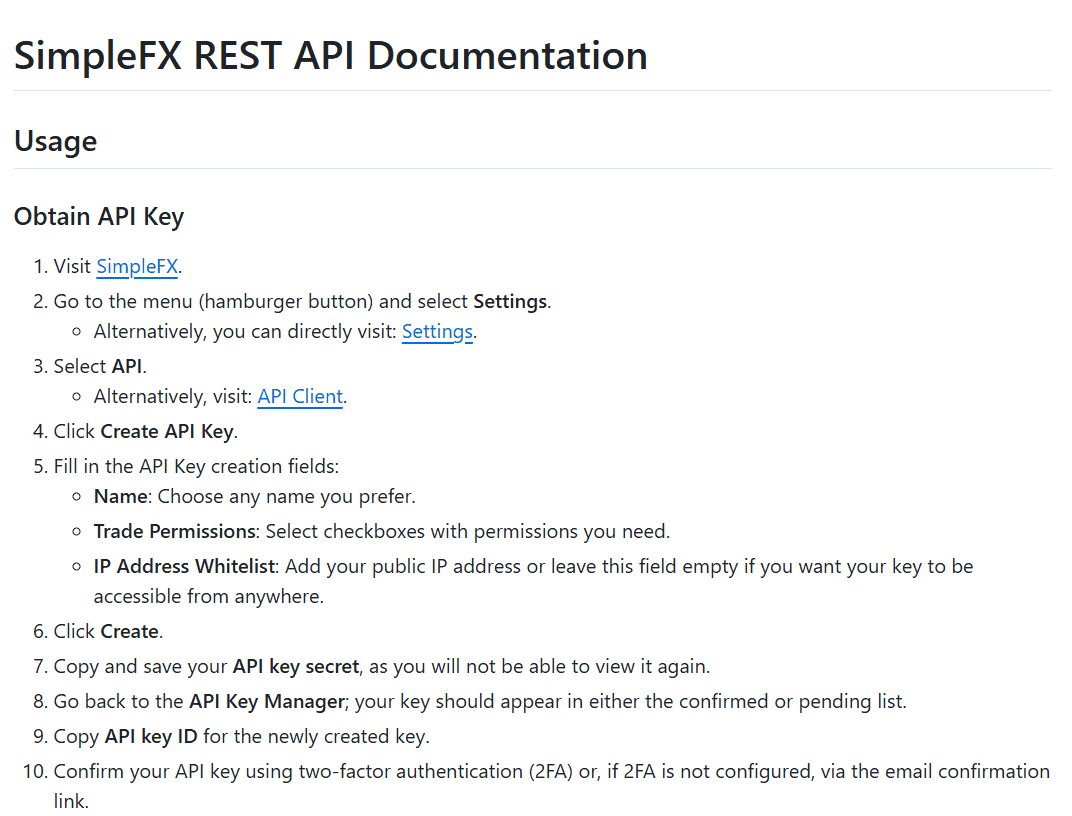Click the SimpleFX REST API Documentation title
This screenshot has width=1072, height=816.
click(x=330, y=55)
